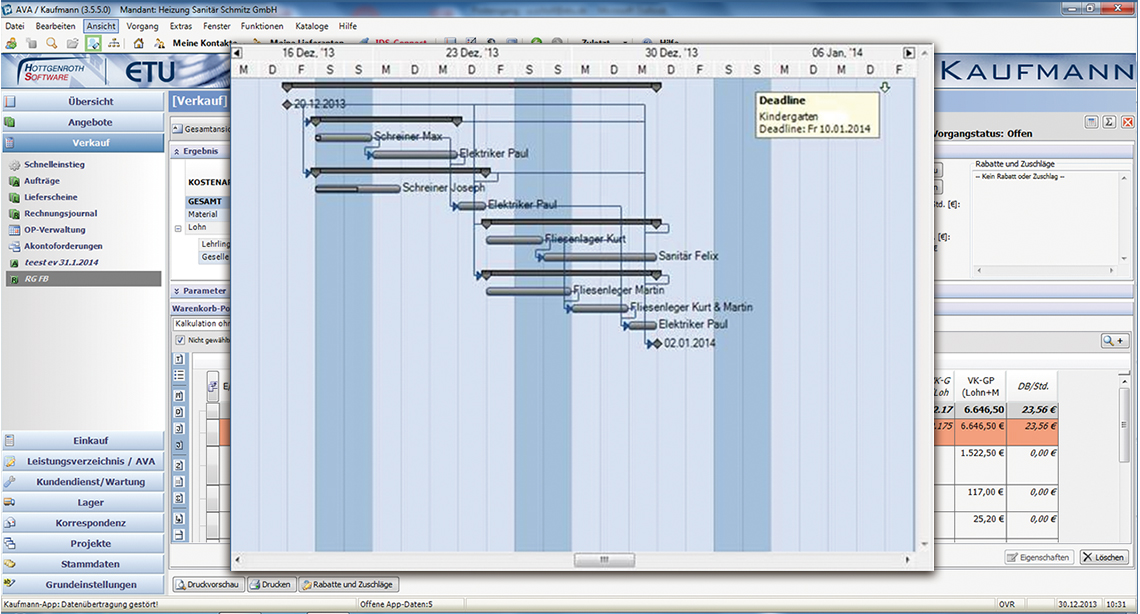
Task: Open the Kalkulation dropdown under Warenkorb
Action: click(x=202, y=324)
